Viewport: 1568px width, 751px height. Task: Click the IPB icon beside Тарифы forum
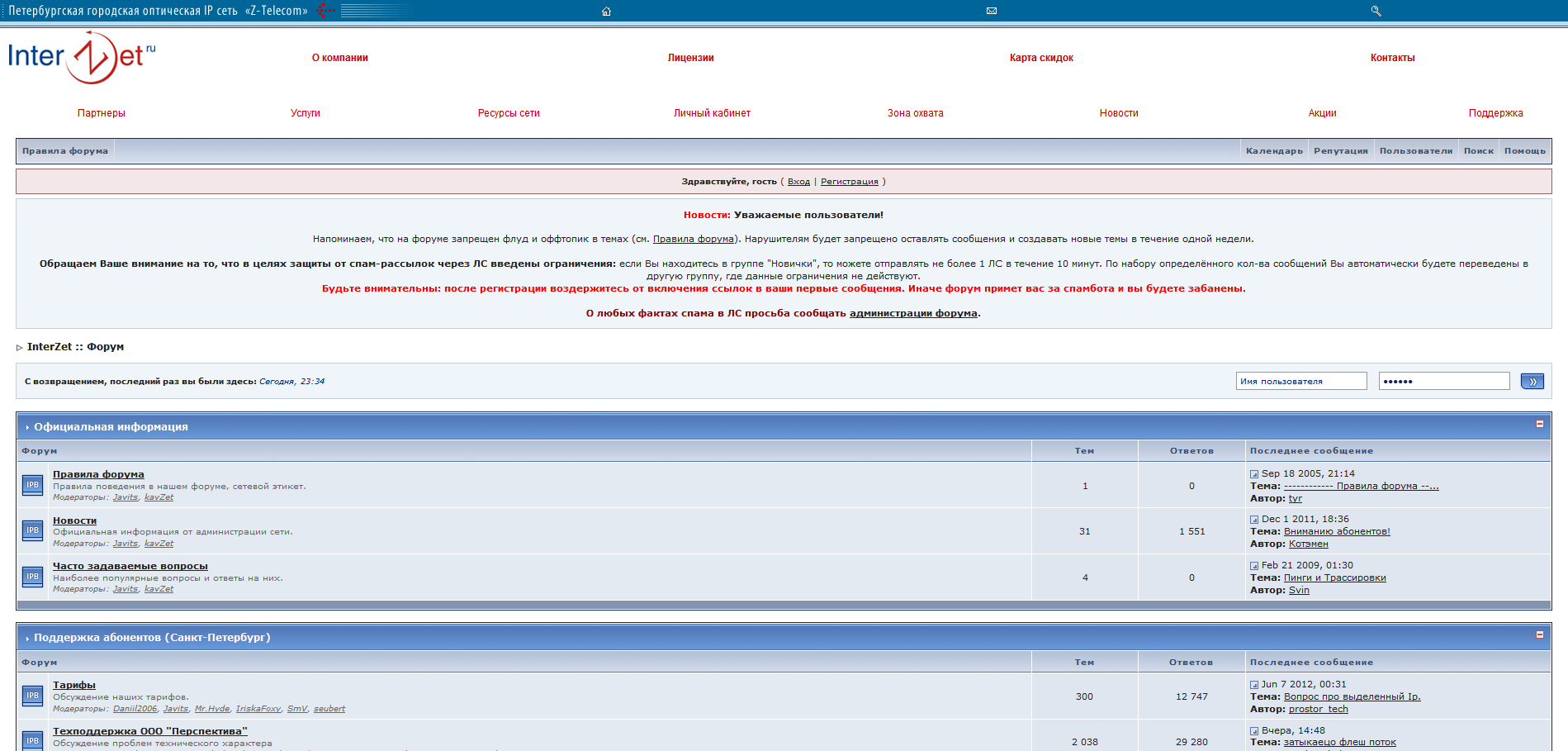click(32, 696)
